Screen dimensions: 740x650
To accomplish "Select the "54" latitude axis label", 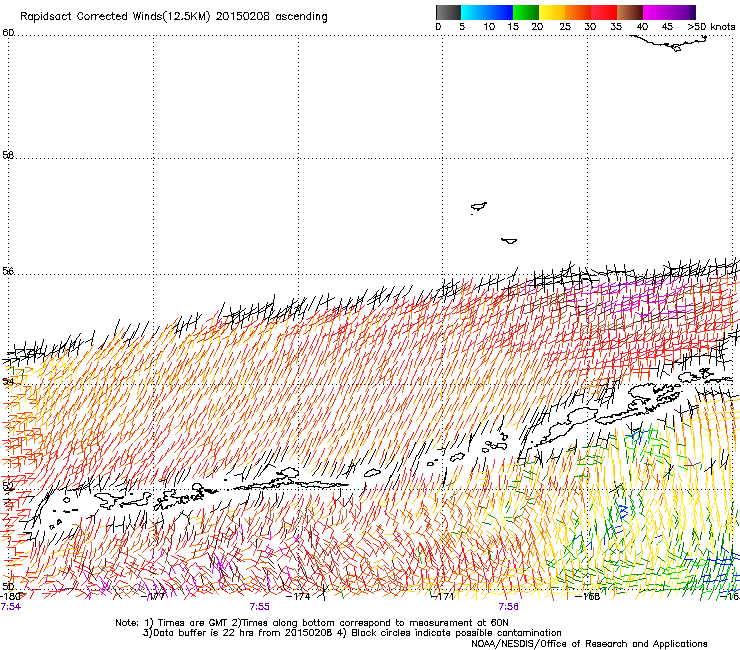I will [8, 381].
